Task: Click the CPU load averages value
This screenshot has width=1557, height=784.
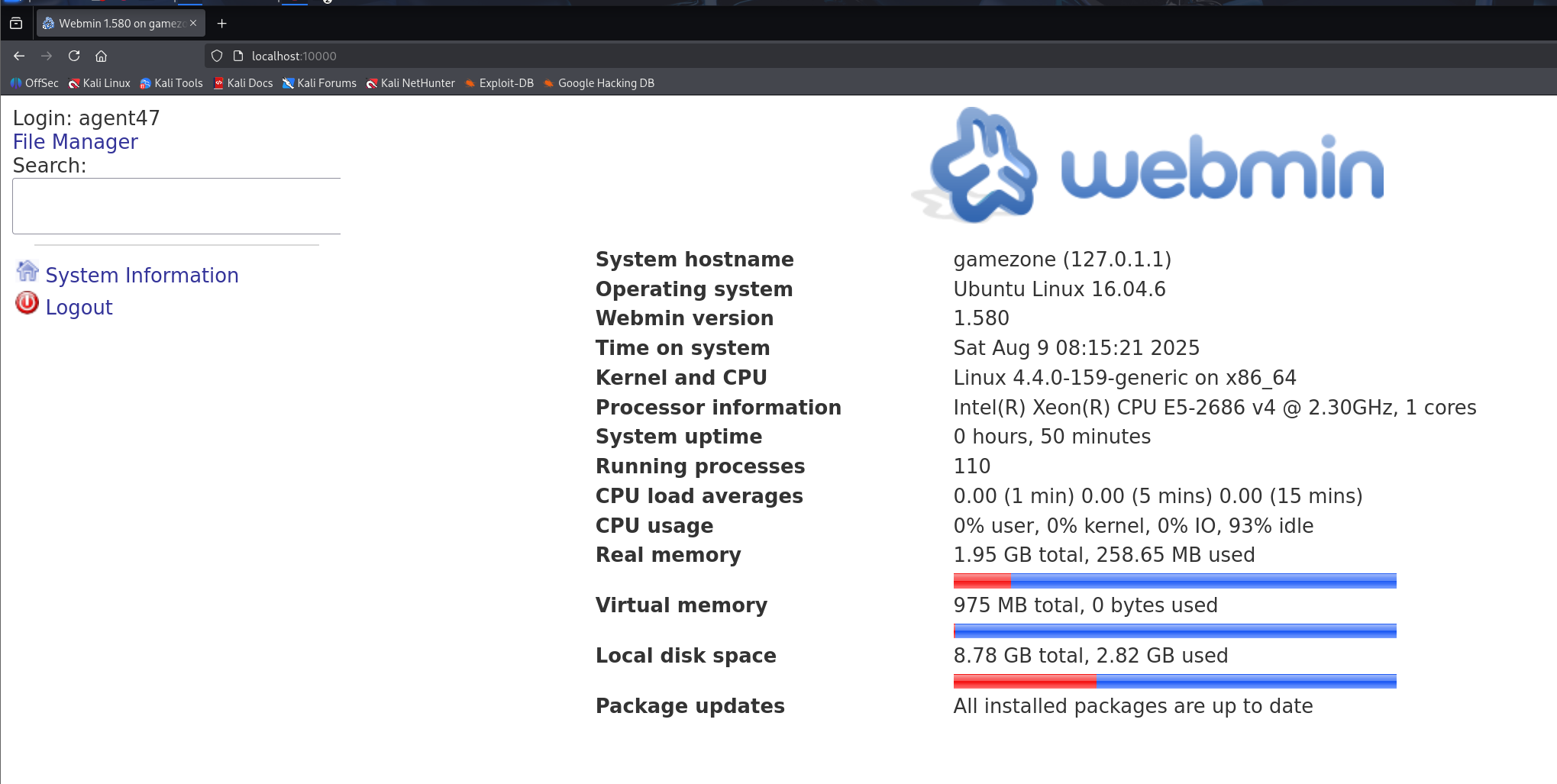Action: point(1158,496)
